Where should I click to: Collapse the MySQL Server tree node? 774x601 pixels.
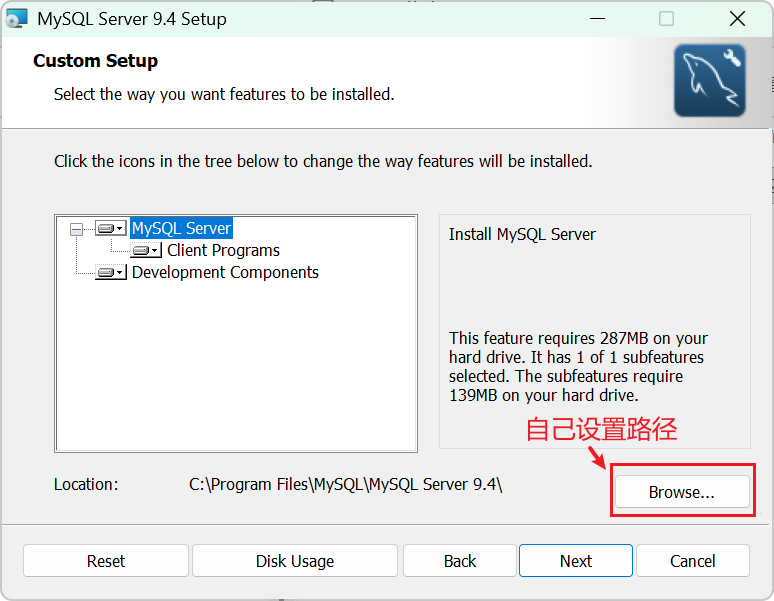click(77, 229)
